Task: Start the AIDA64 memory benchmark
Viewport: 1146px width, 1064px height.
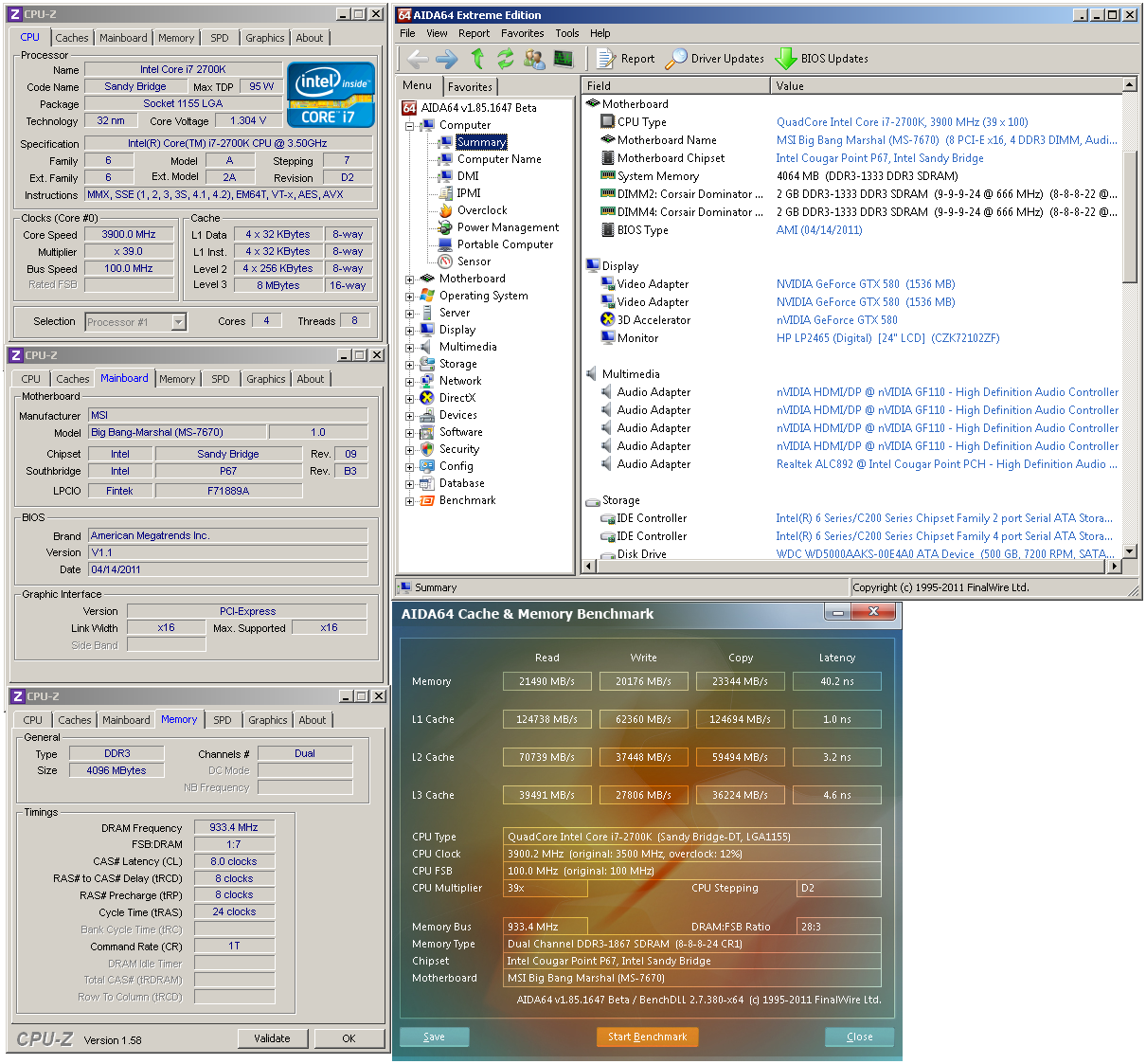Action: [647, 1037]
